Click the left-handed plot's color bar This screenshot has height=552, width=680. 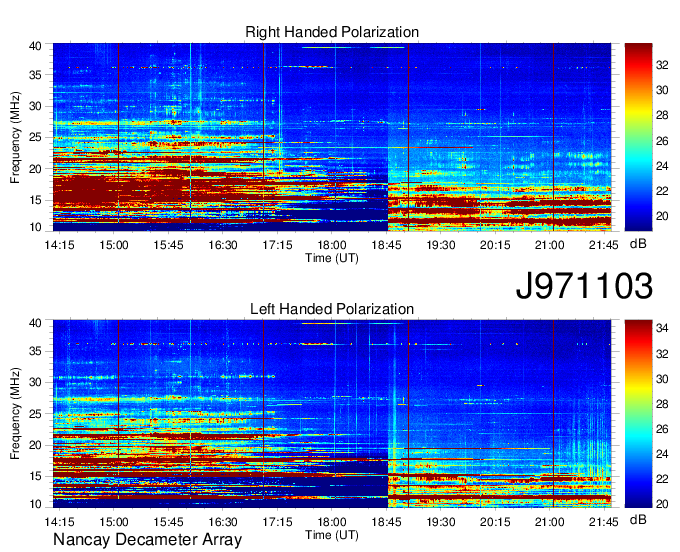[x=638, y=414]
